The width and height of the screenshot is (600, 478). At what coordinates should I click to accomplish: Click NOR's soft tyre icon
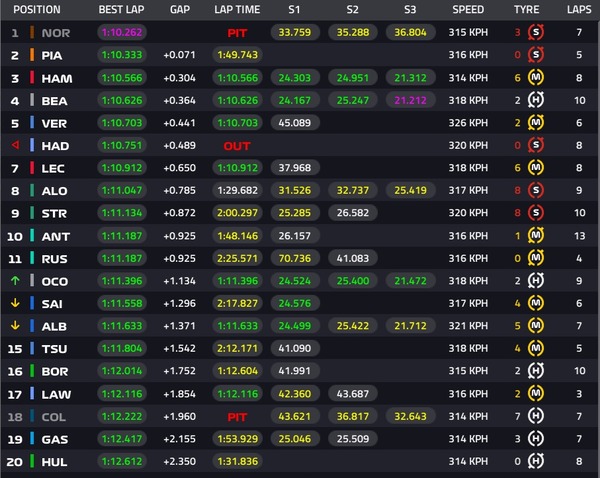(536, 32)
